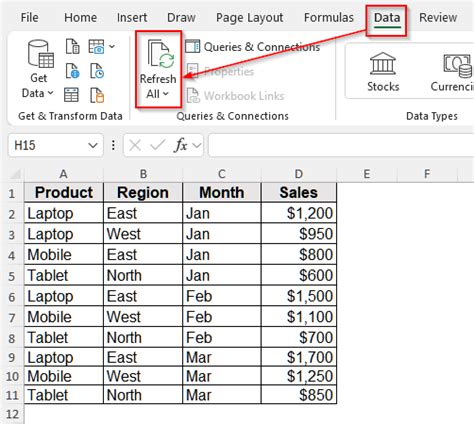Open Workbook Links
Screen dimensions: 474x424
point(235,96)
